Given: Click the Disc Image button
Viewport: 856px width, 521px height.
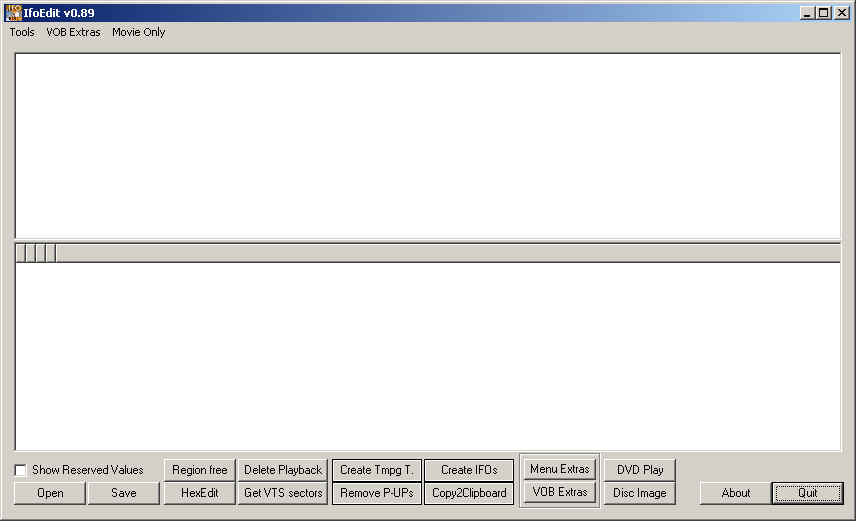Looking at the screenshot, I should click(640, 493).
